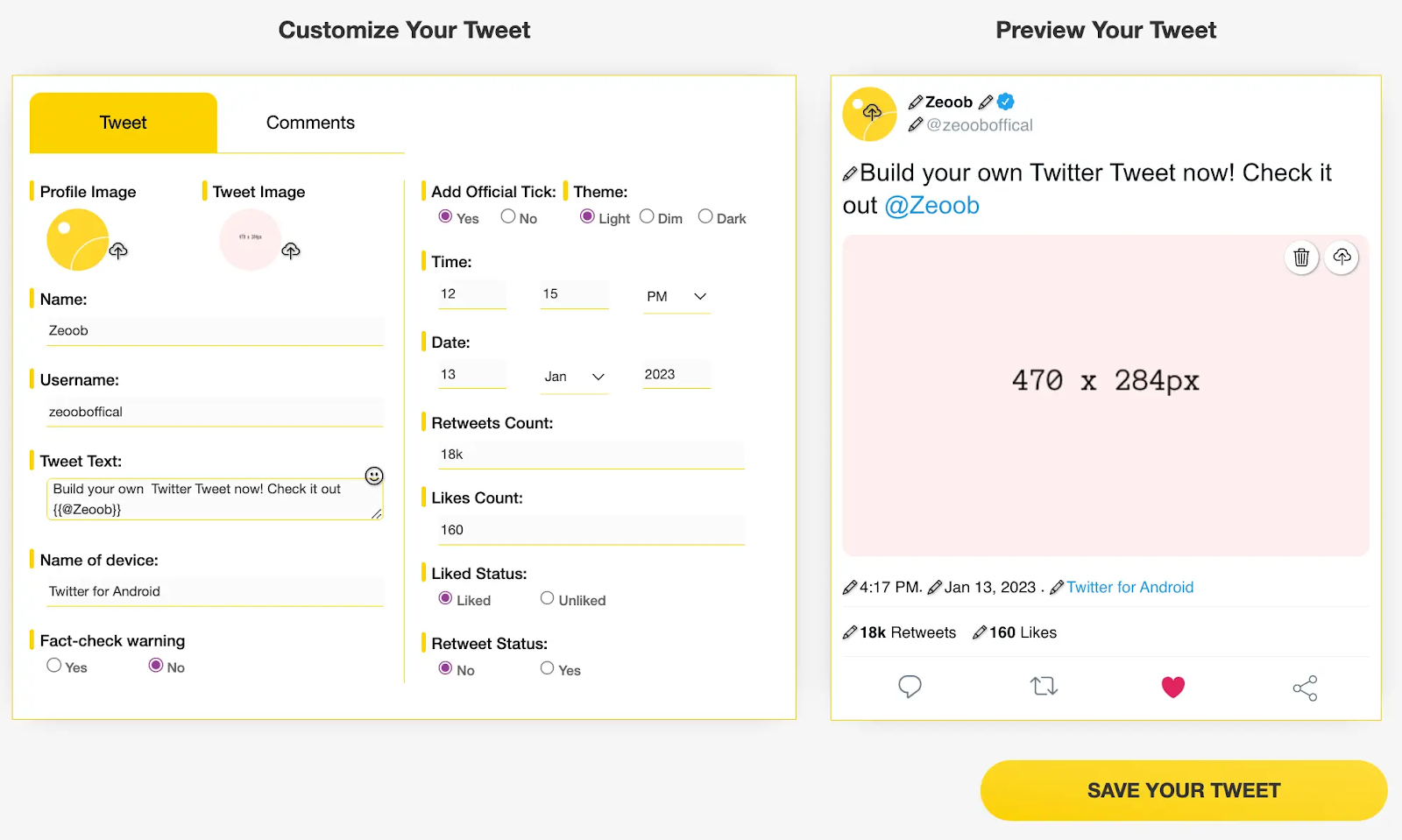The width and height of the screenshot is (1402, 840).
Task: Select the Tweet tab
Action: [x=124, y=123]
